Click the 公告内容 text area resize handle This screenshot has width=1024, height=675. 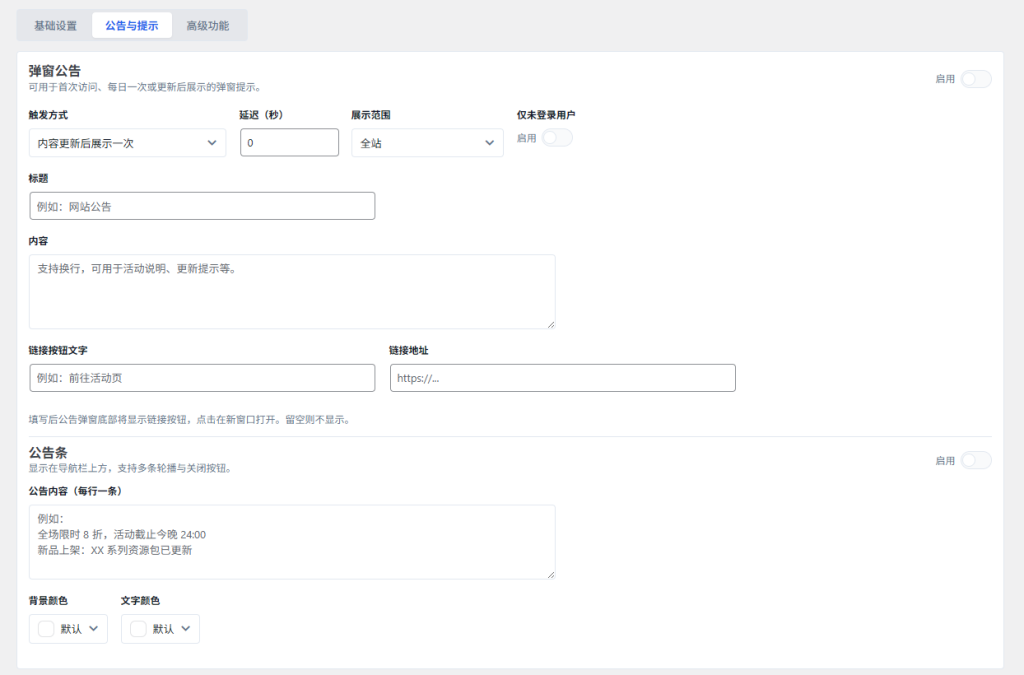pos(550,574)
